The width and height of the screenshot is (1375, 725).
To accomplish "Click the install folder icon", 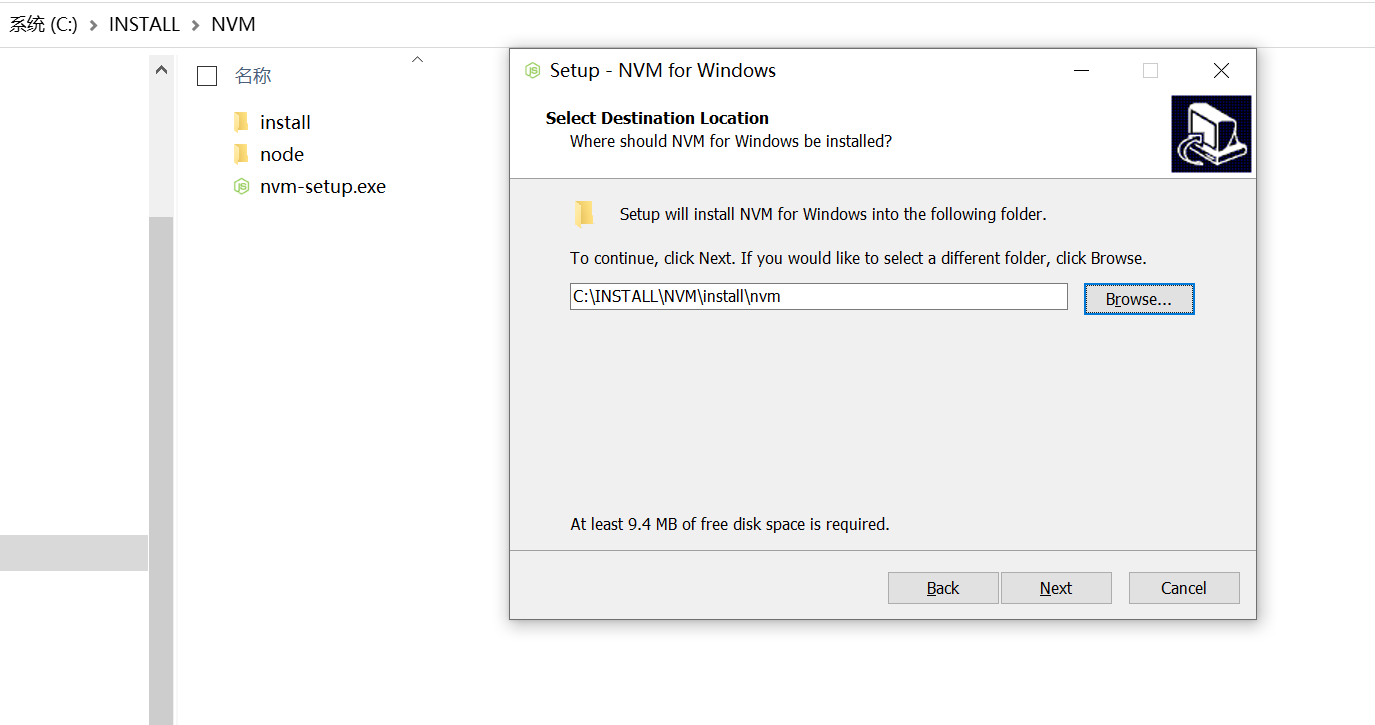I will 241,122.
